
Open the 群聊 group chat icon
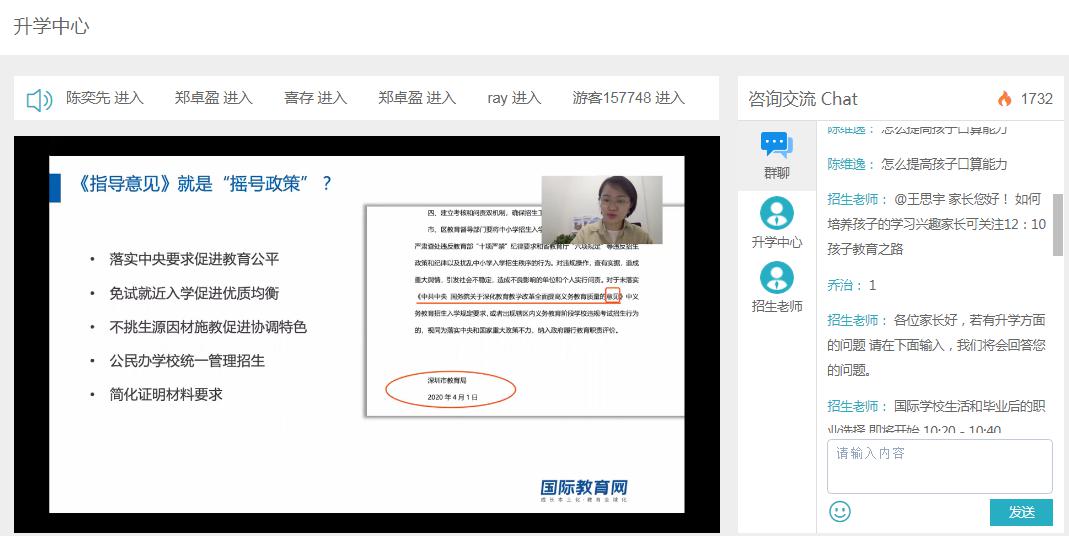(777, 144)
